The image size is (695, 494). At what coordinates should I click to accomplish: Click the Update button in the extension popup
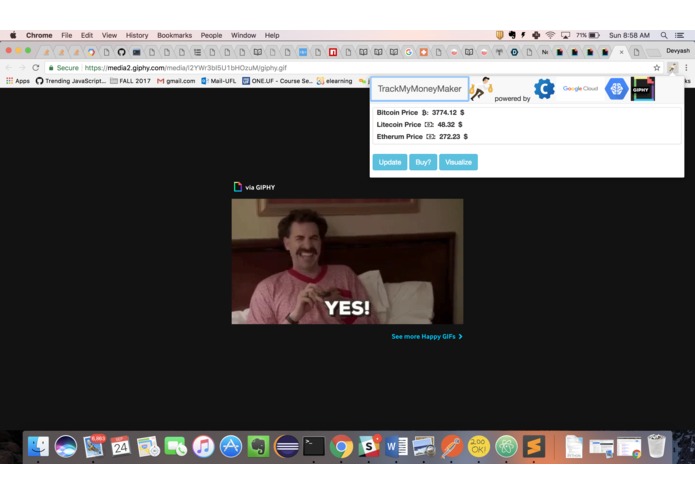[x=390, y=162]
